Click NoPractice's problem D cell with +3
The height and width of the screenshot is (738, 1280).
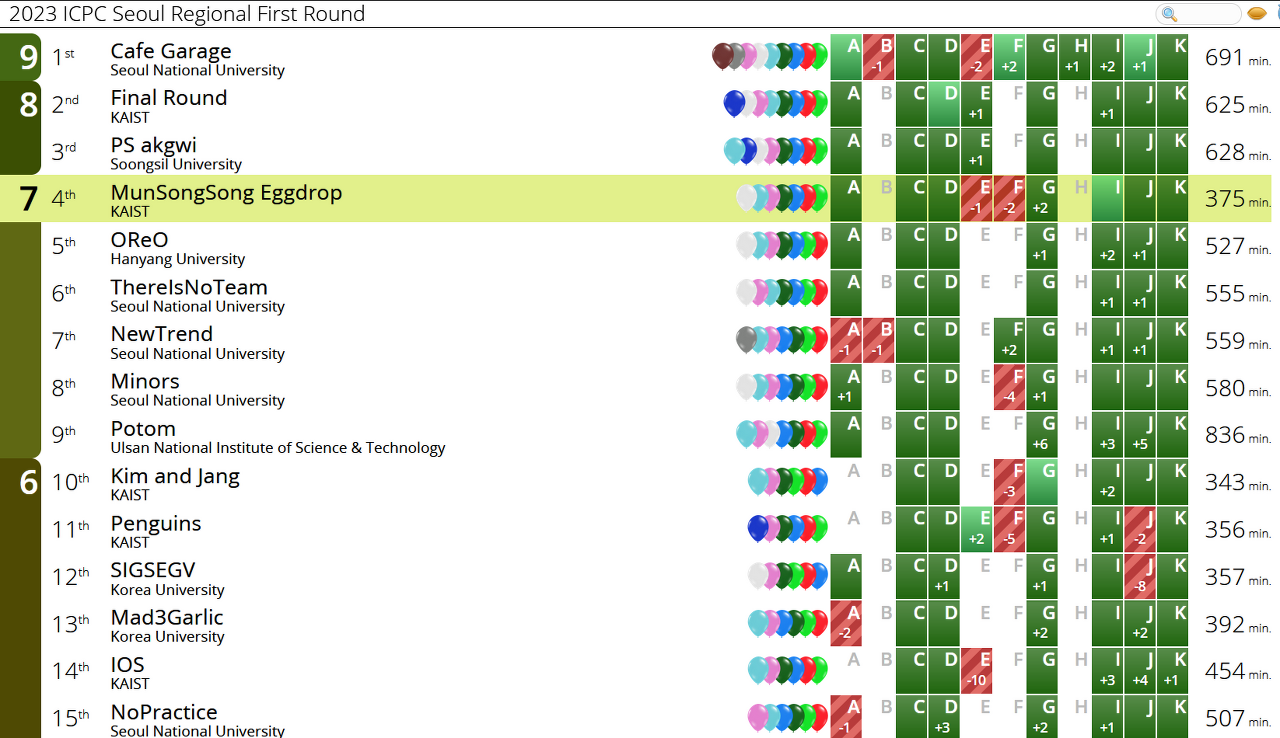tap(944, 718)
